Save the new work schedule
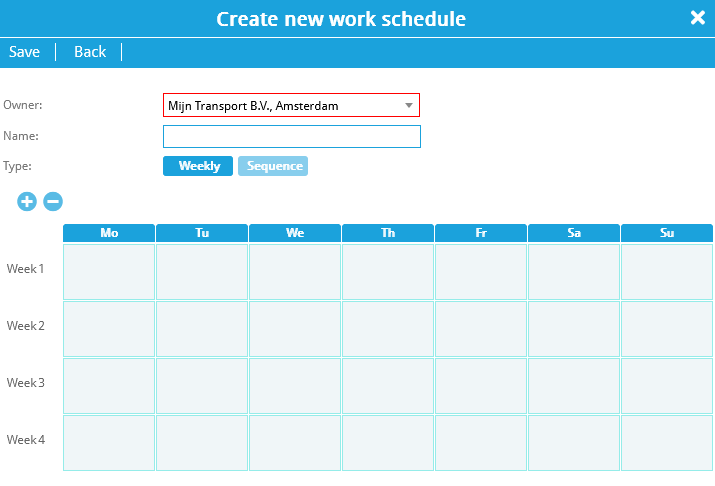Viewport: 715px width, 486px height. [x=24, y=52]
